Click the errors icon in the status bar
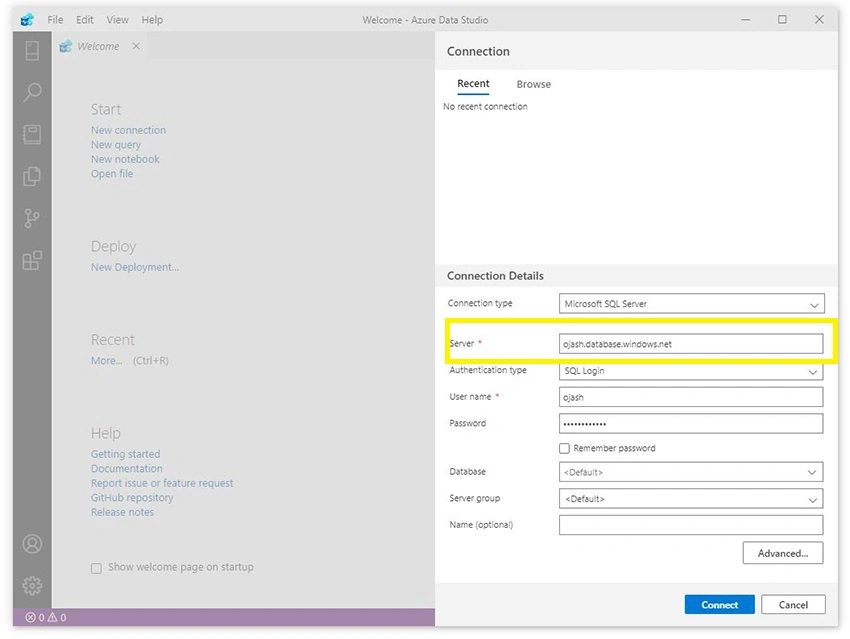This screenshot has width=850, height=639. (31, 617)
